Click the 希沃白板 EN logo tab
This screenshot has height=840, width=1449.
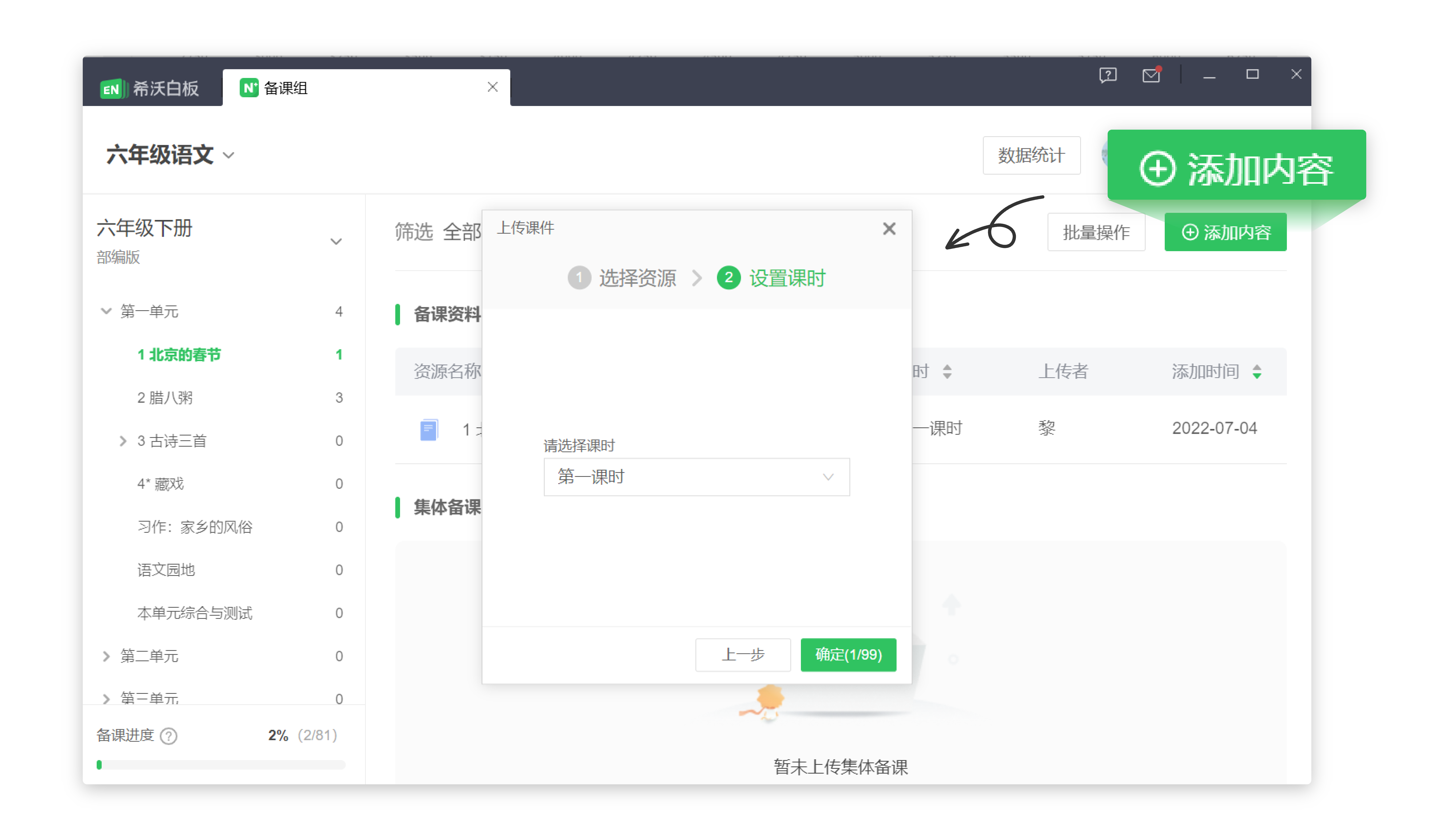tap(150, 88)
